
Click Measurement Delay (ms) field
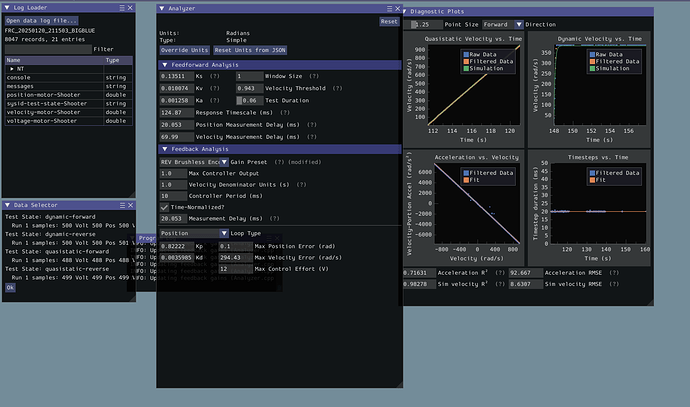coord(173,219)
